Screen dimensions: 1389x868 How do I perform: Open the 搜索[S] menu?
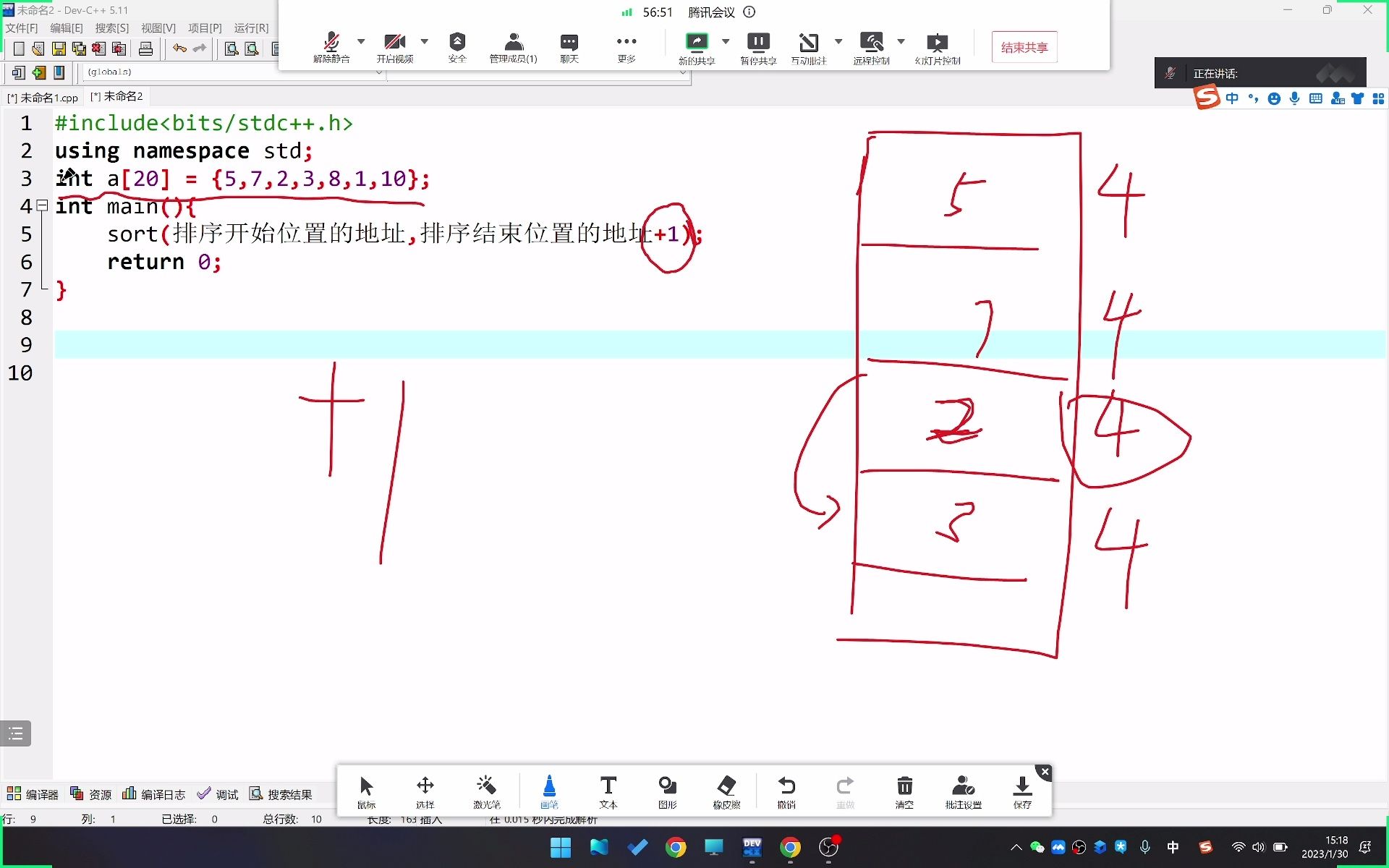tap(111, 27)
